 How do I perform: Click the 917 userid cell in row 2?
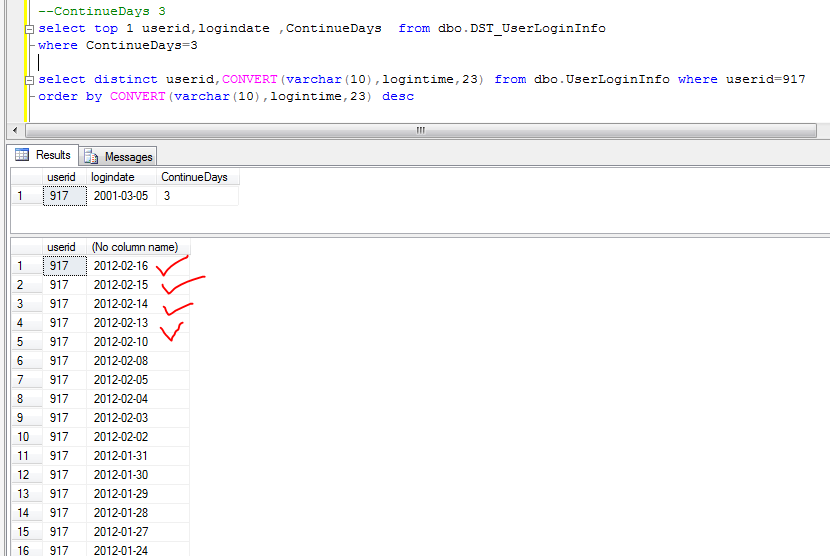point(65,285)
